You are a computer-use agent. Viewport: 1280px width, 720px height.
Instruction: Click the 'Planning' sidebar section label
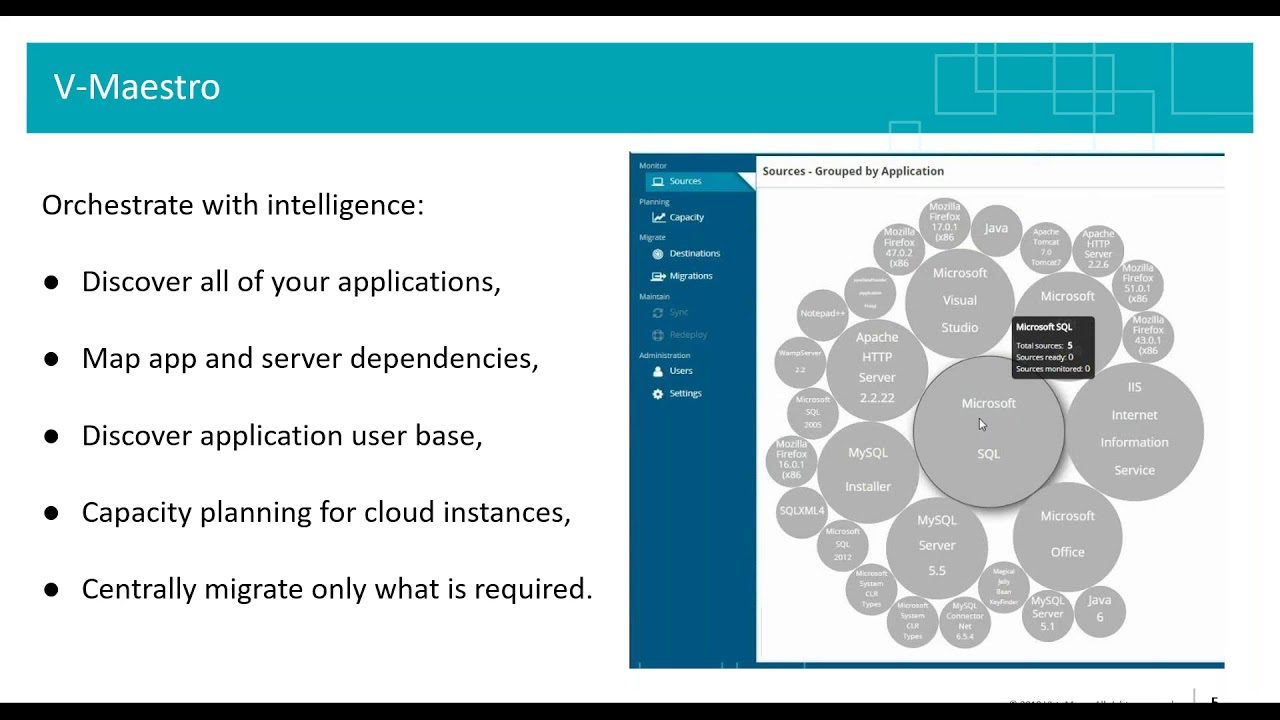tap(654, 202)
